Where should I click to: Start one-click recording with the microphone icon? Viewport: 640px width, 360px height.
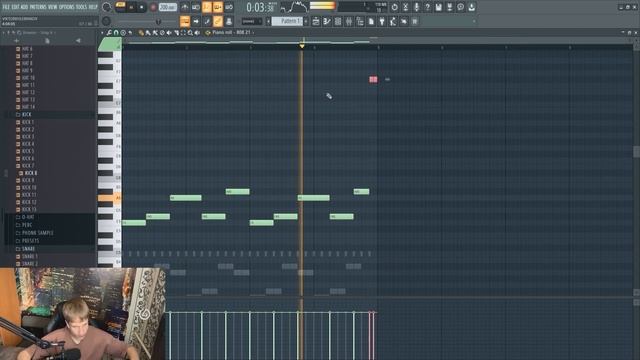point(416,7)
